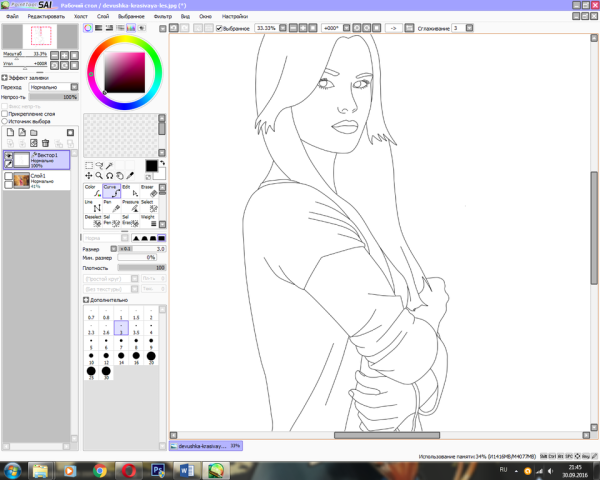Select the Curve vector tool
Image resolution: width=600 pixels, height=480 pixels.
point(111,190)
